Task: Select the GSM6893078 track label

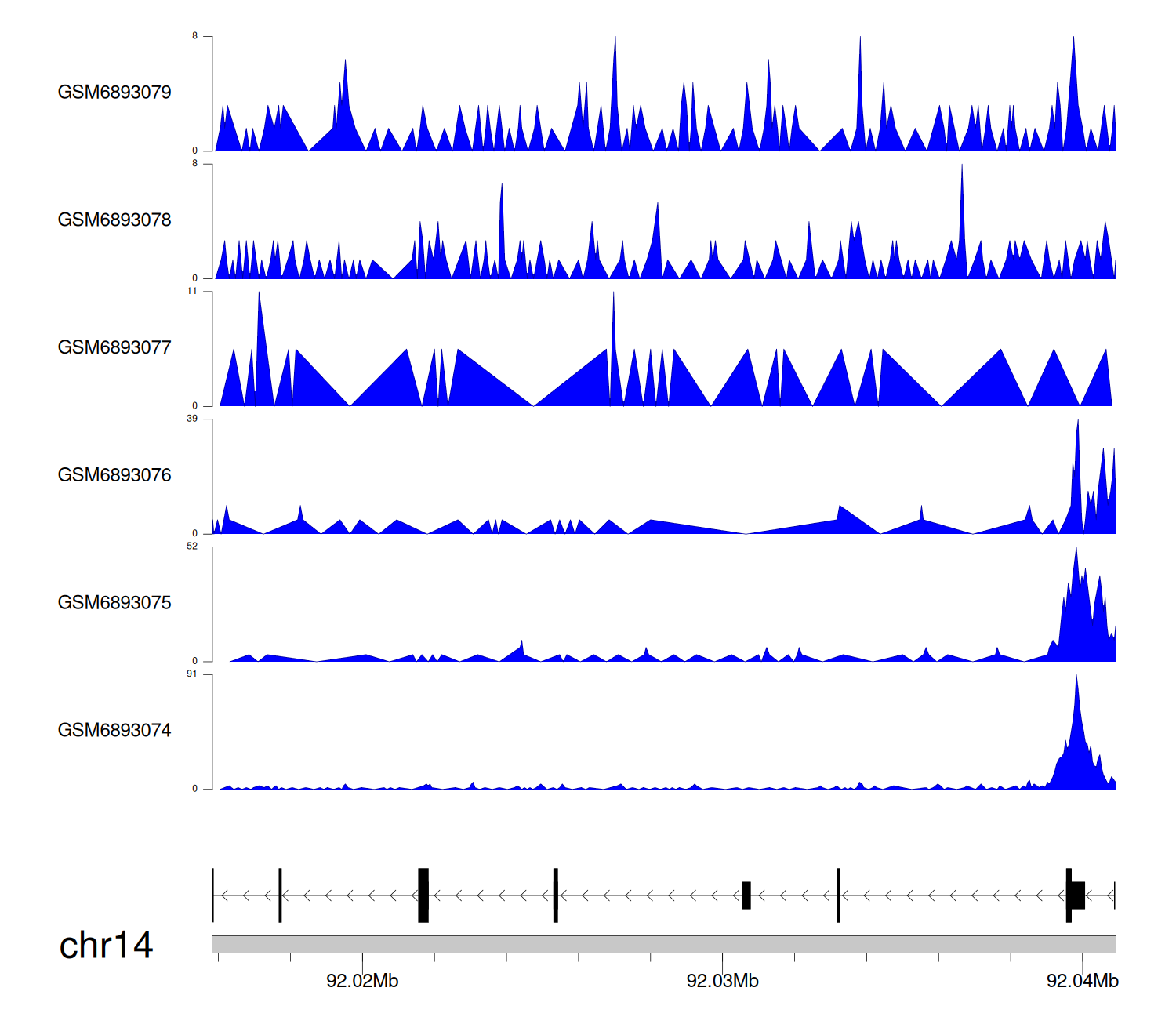Action: coord(114,220)
